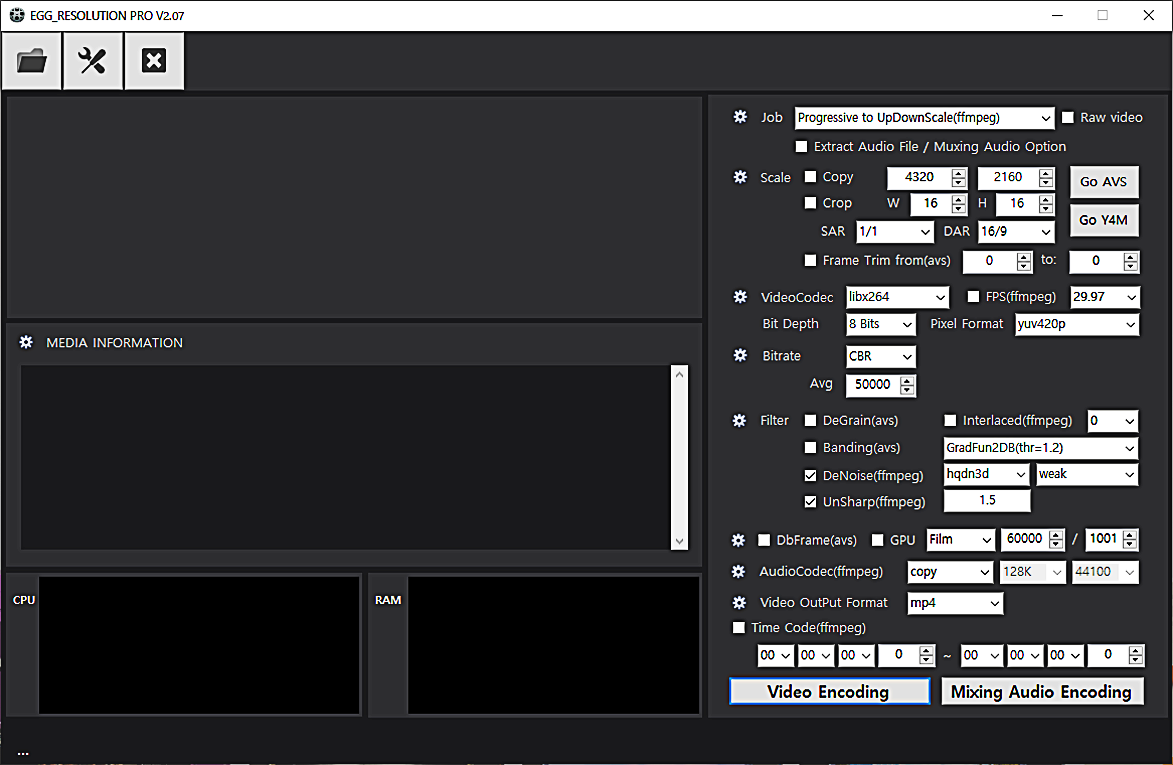Start Video Encoding
Image resolution: width=1173 pixels, height=765 pixels.
click(830, 692)
